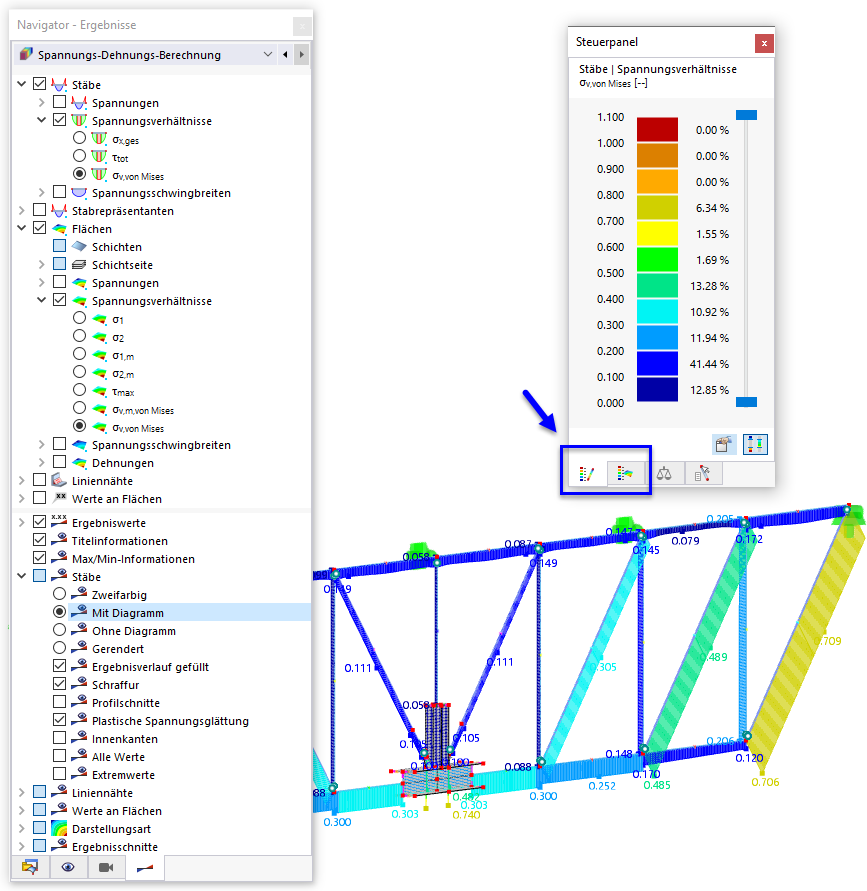Close the Navigator panel
The image size is (867, 891).
tap(302, 26)
